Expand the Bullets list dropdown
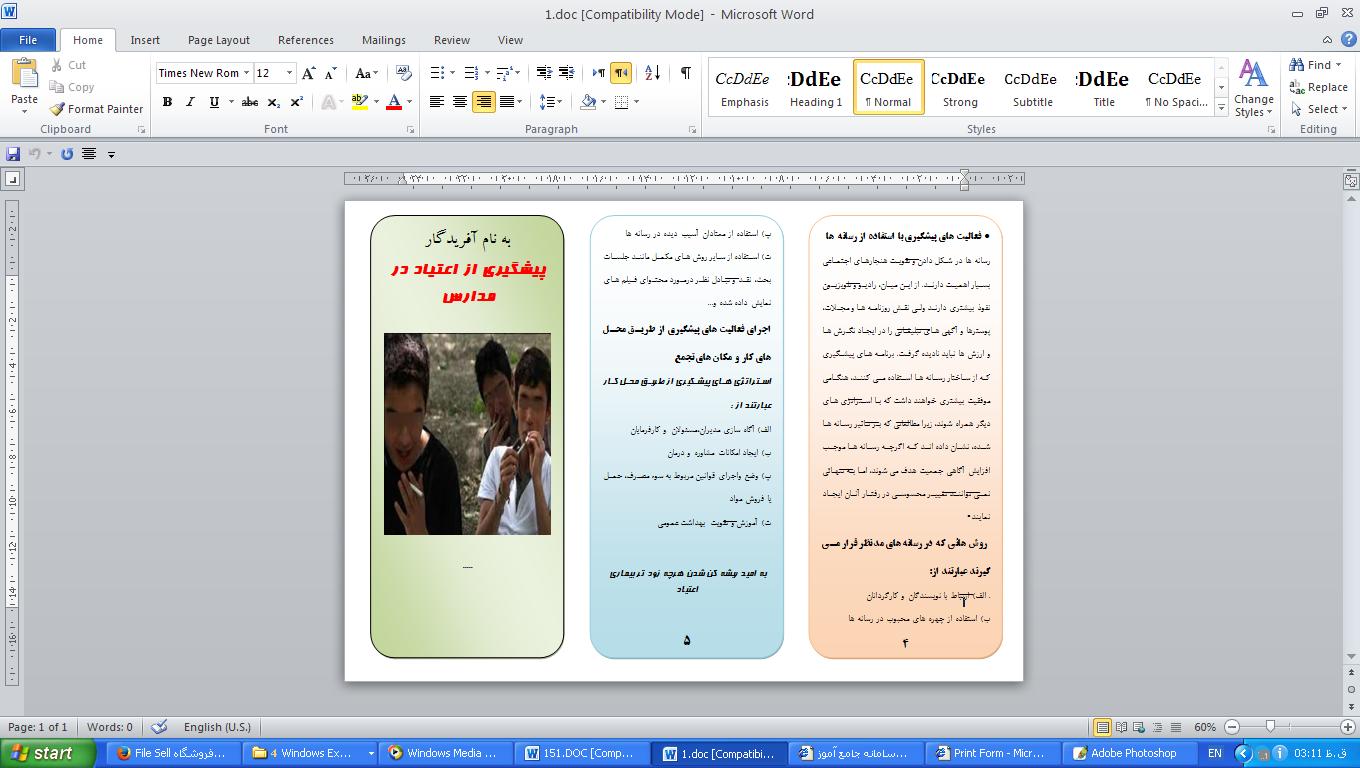Image resolution: width=1360 pixels, height=768 pixels. click(452, 73)
